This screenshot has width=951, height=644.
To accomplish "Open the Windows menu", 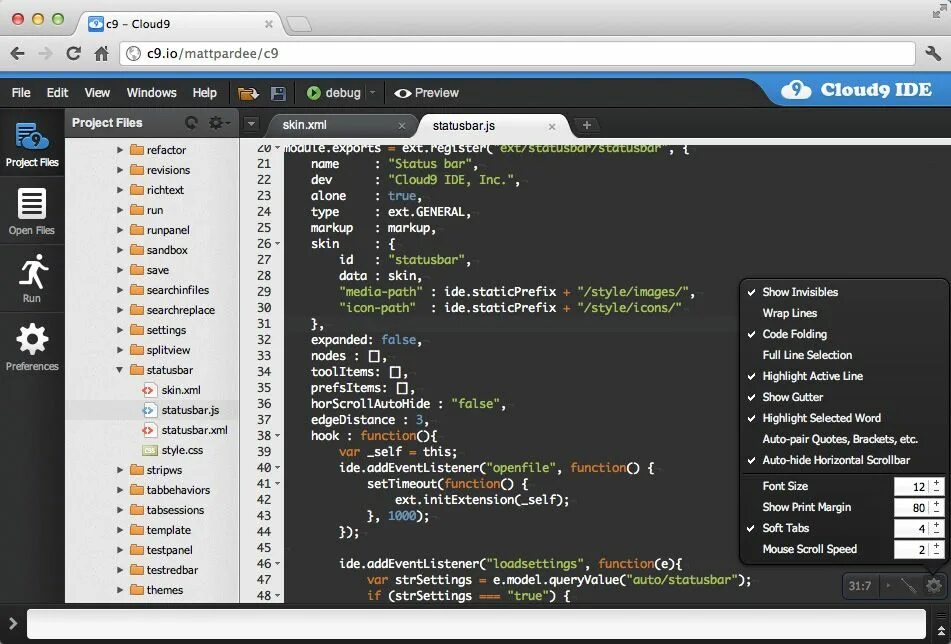I will coord(151,93).
